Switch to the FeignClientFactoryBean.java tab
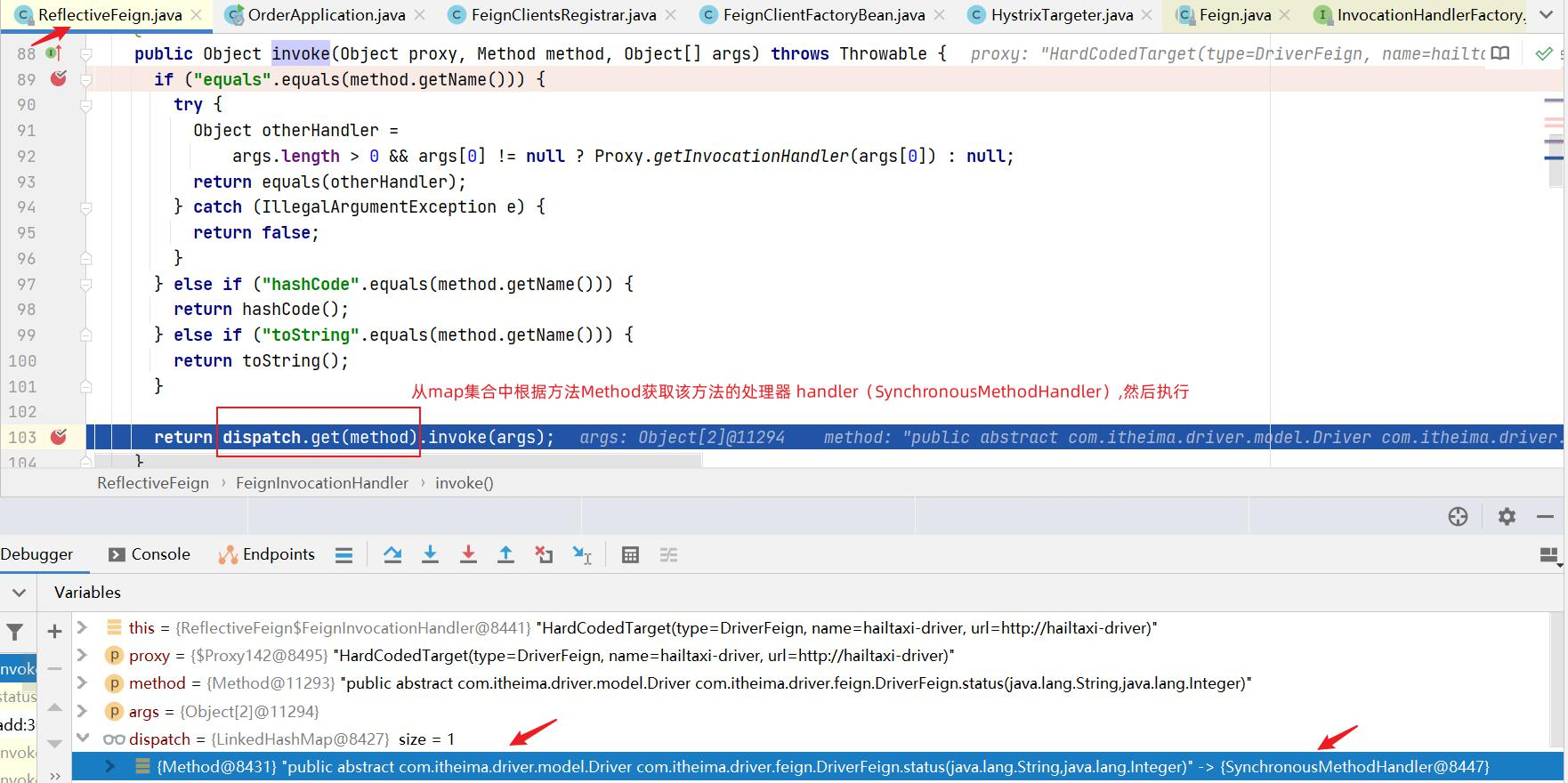 point(823,15)
